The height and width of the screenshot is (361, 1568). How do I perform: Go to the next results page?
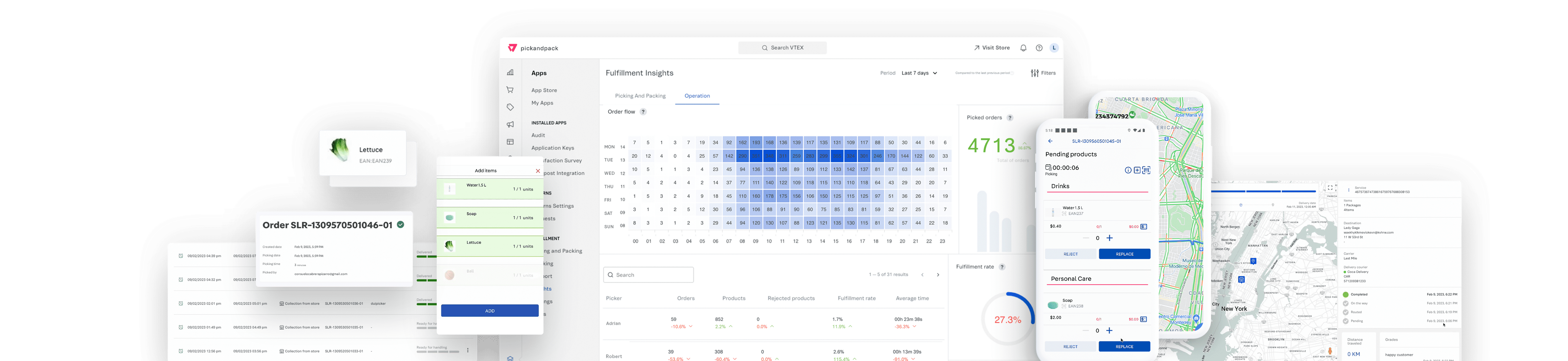pyautogui.click(x=938, y=275)
